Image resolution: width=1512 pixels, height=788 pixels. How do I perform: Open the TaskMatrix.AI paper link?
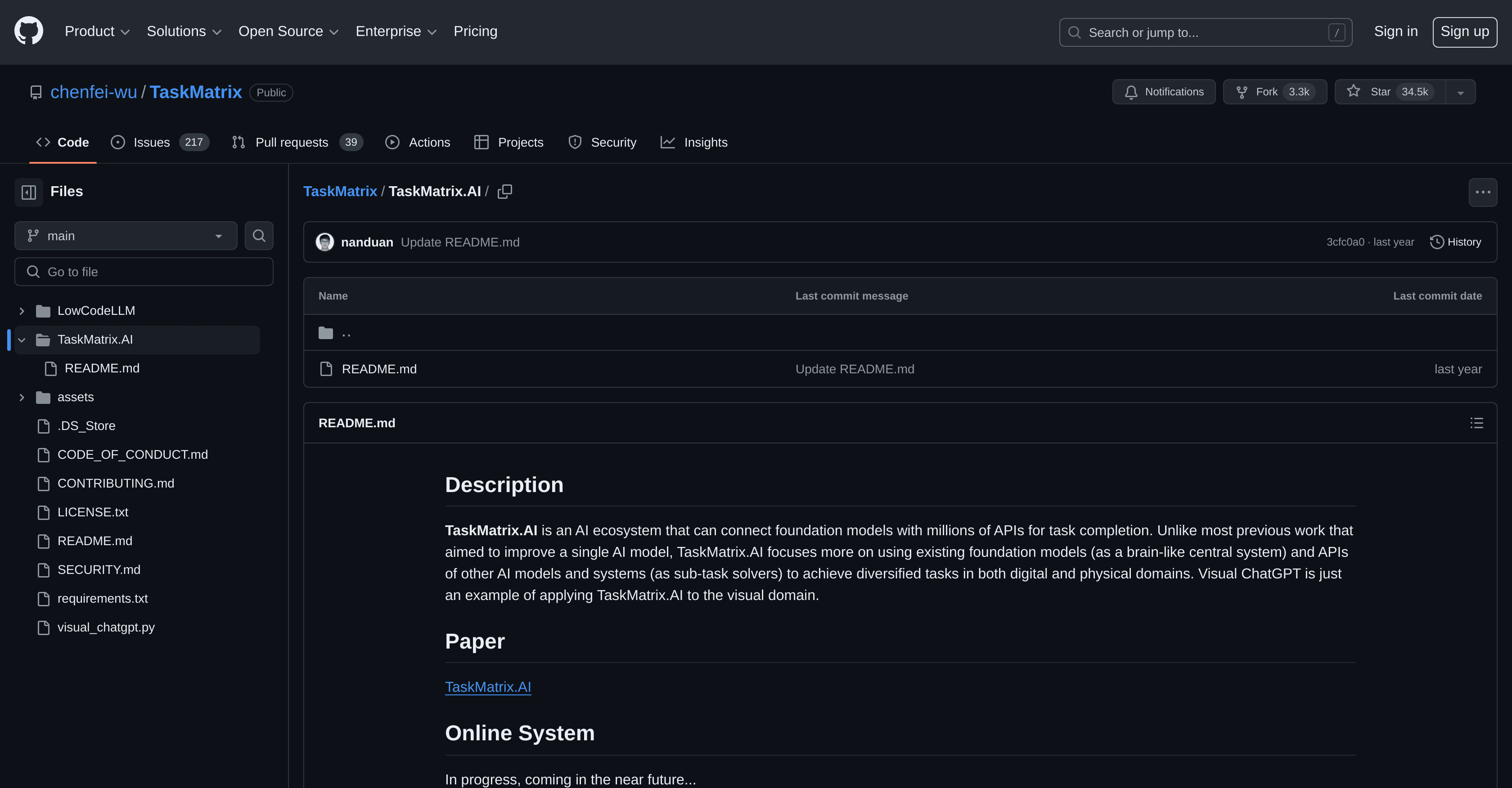point(488,686)
